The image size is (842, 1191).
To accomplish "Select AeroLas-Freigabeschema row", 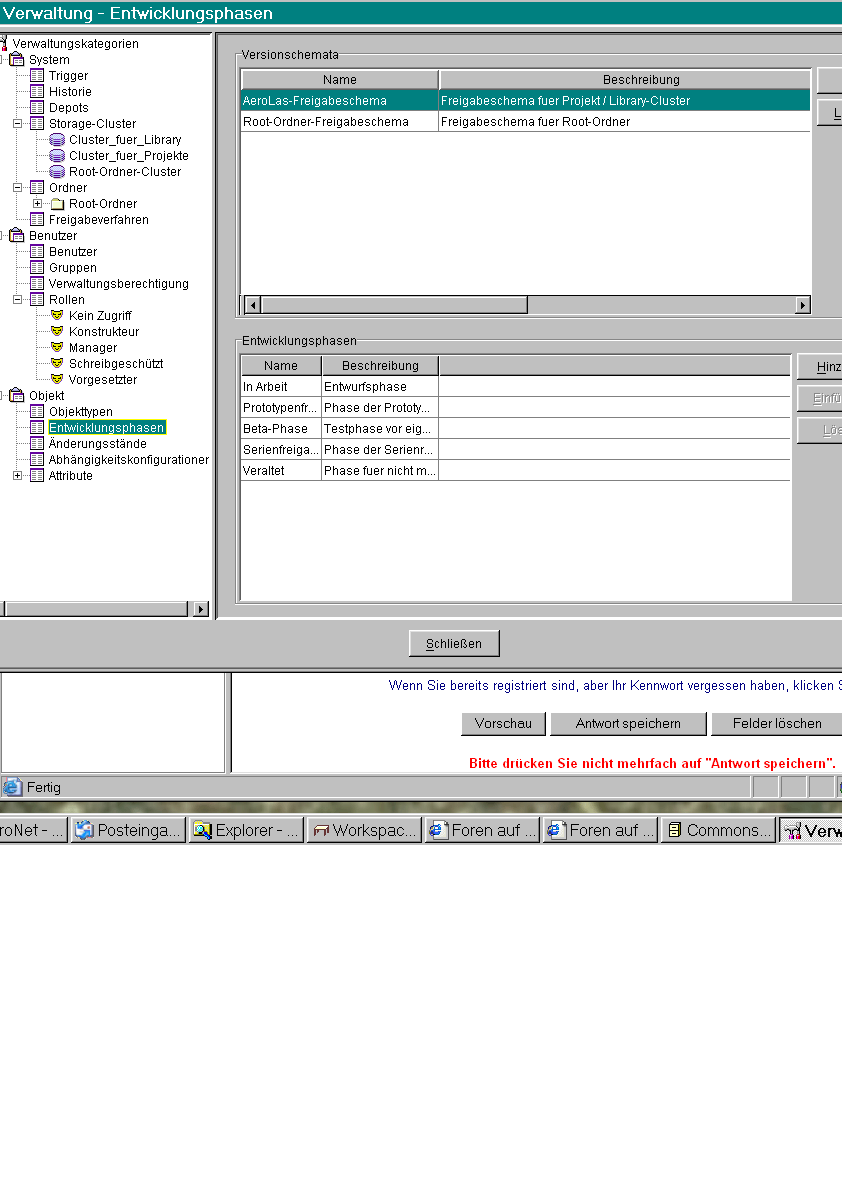I will [525, 100].
